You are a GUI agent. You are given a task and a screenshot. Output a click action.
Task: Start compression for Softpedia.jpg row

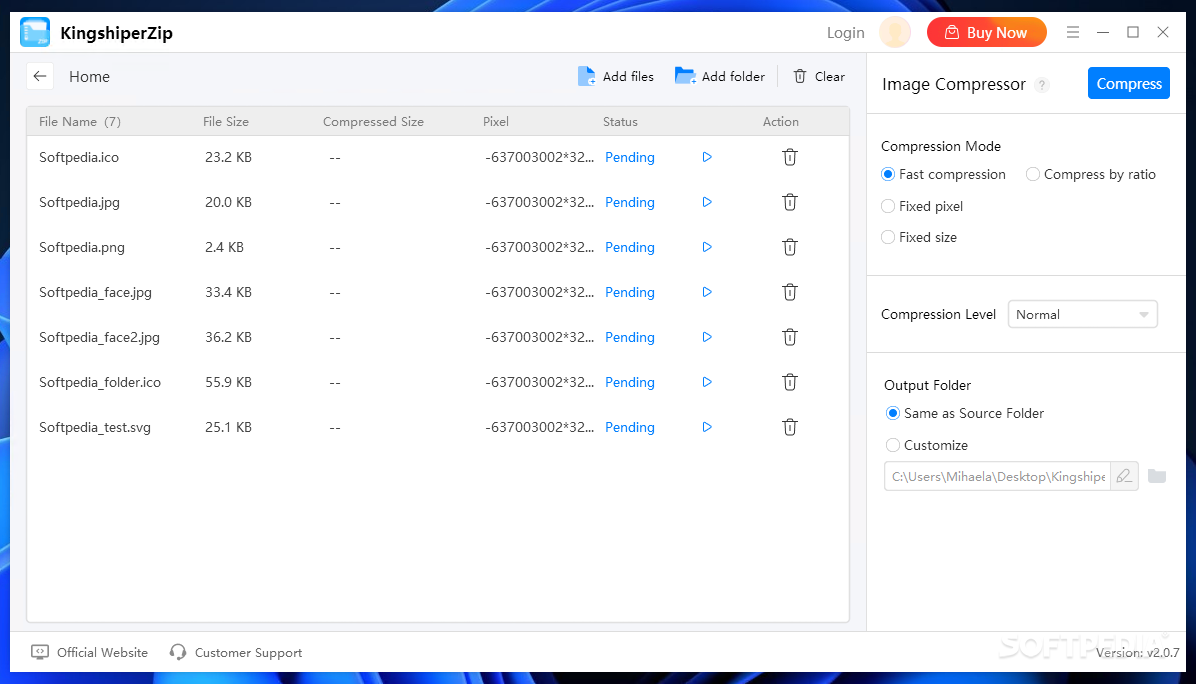click(707, 202)
